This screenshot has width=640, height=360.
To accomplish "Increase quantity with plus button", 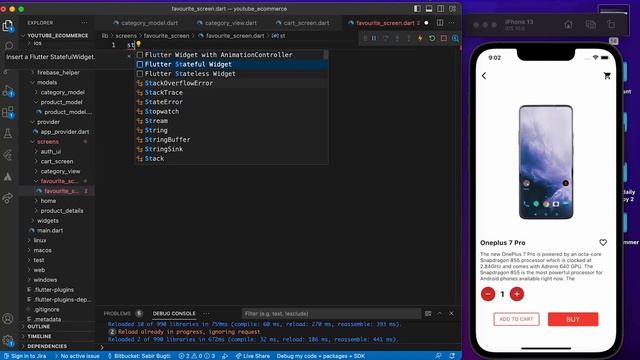I will pyautogui.click(x=517, y=294).
